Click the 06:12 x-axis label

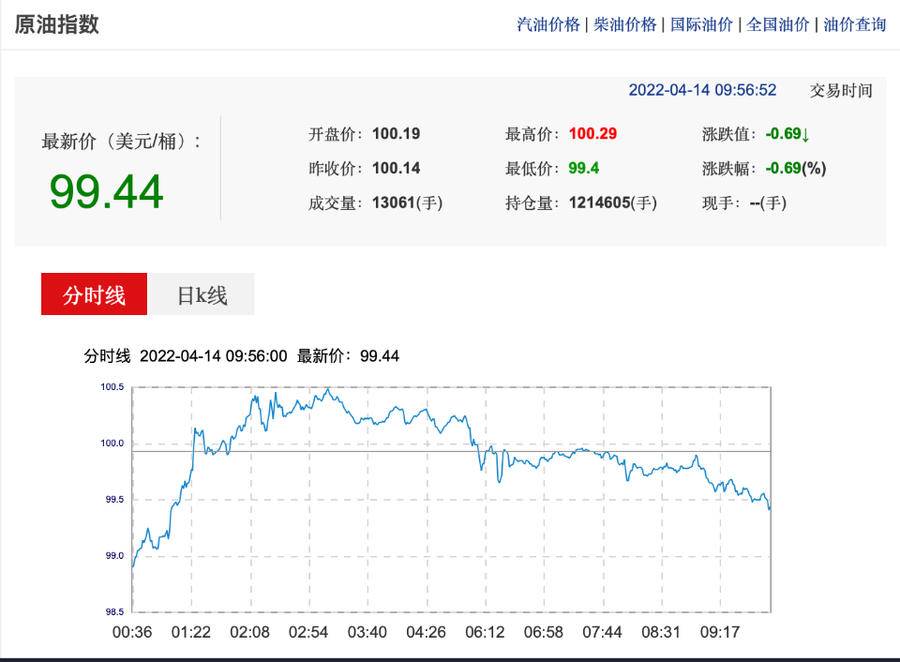[485, 632]
